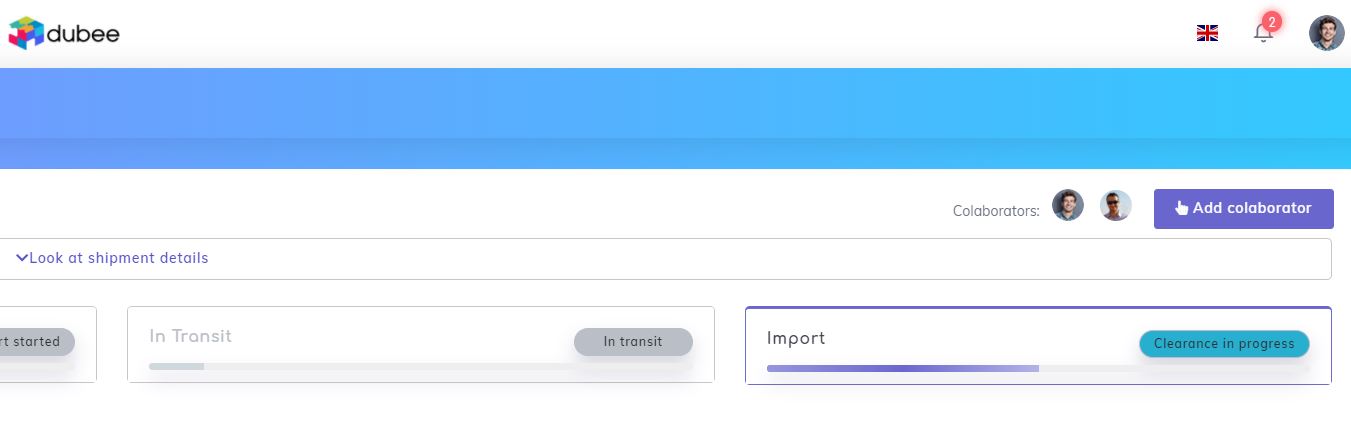Select the first collaborator avatar
This screenshot has height=430, width=1351.
click(x=1068, y=206)
